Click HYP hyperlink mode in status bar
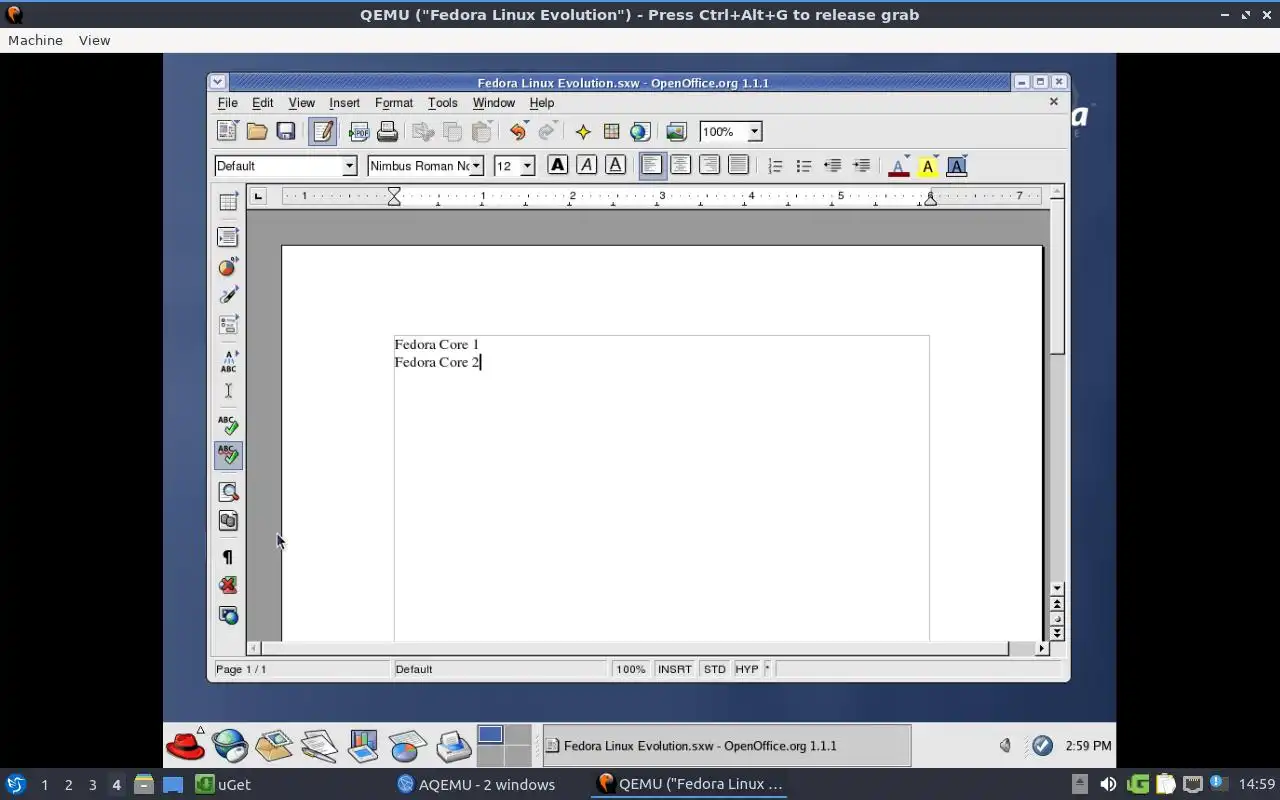 (x=747, y=669)
